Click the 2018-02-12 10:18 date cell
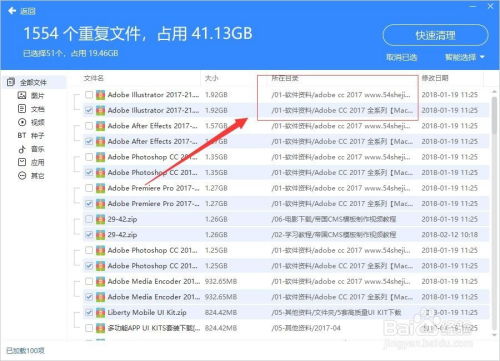This screenshot has width=500, height=361. pyautogui.click(x=449, y=235)
